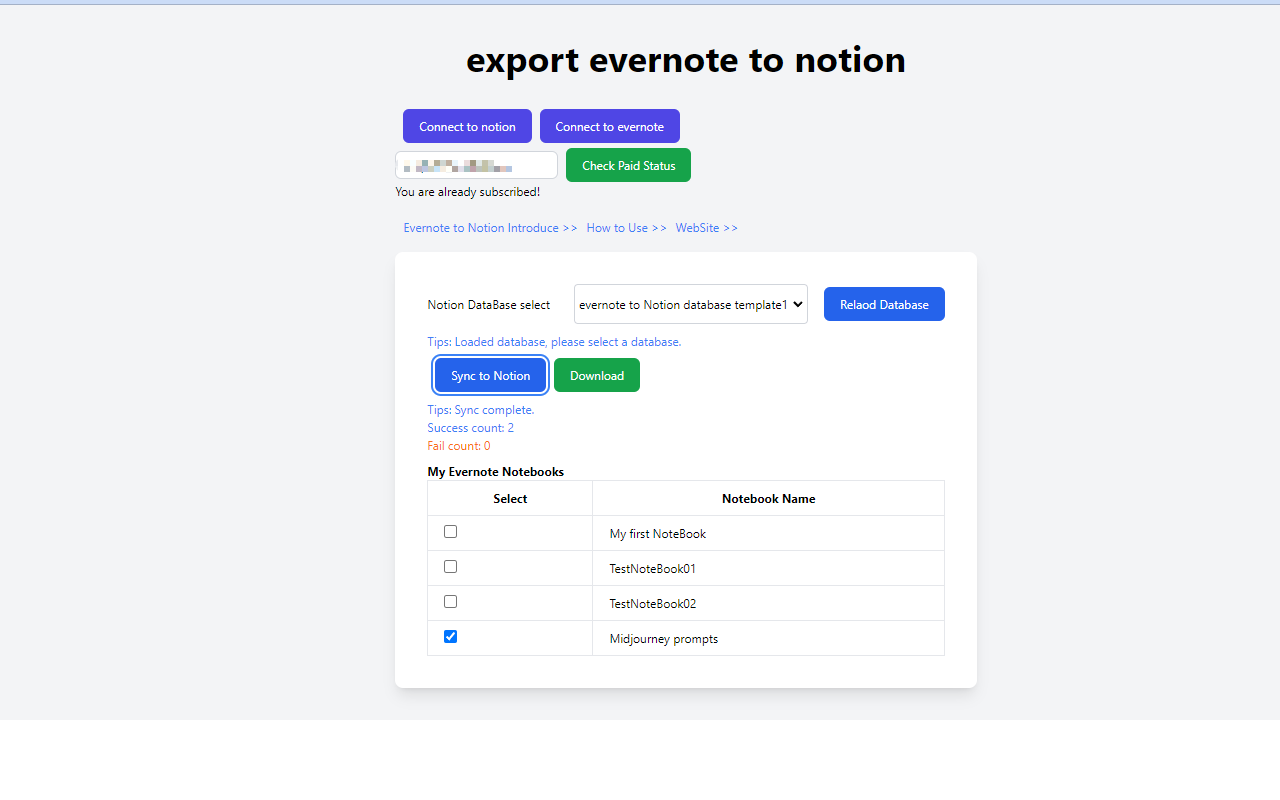Click 'You are already subscribed!' text

coord(468,192)
